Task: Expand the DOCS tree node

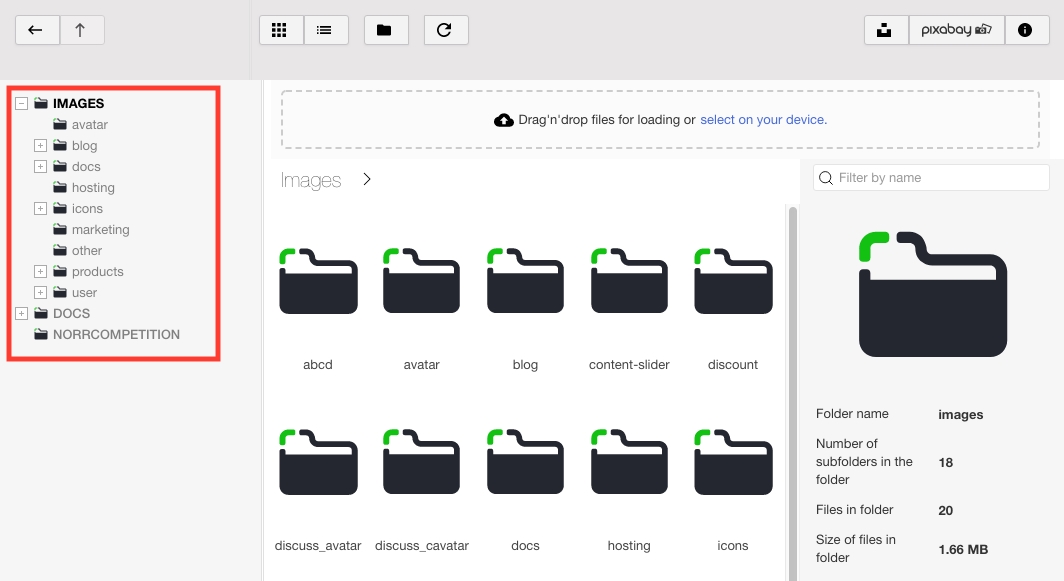Action: pyautogui.click(x=22, y=313)
